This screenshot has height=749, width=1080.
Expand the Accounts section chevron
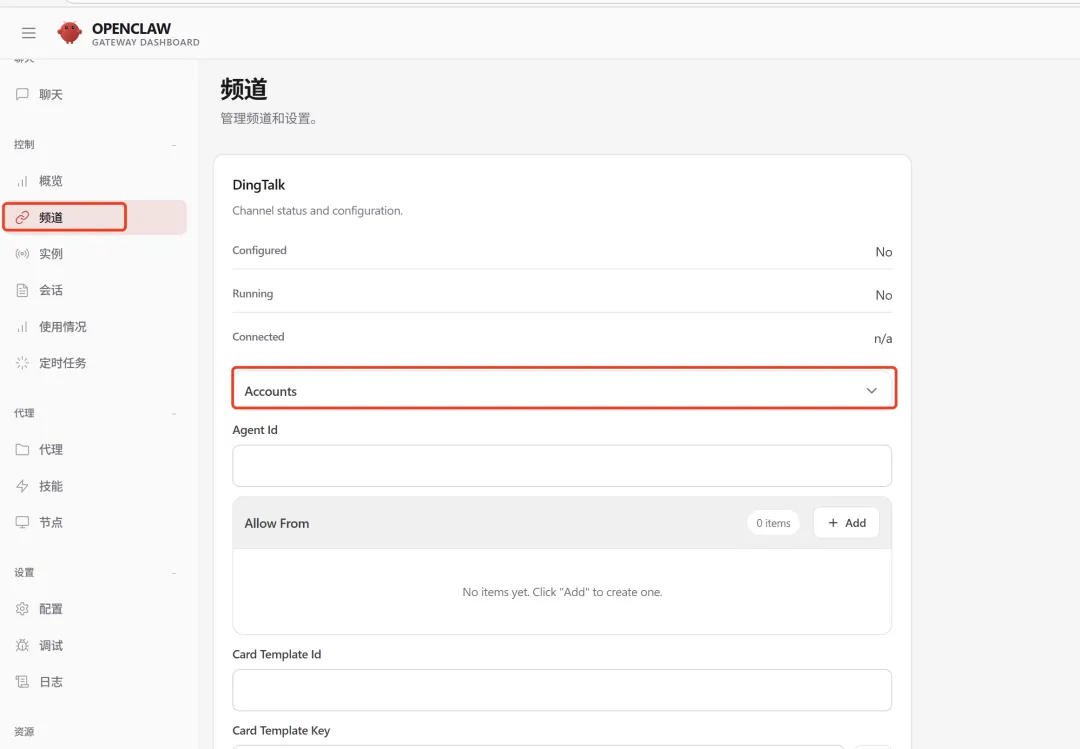(x=871, y=391)
